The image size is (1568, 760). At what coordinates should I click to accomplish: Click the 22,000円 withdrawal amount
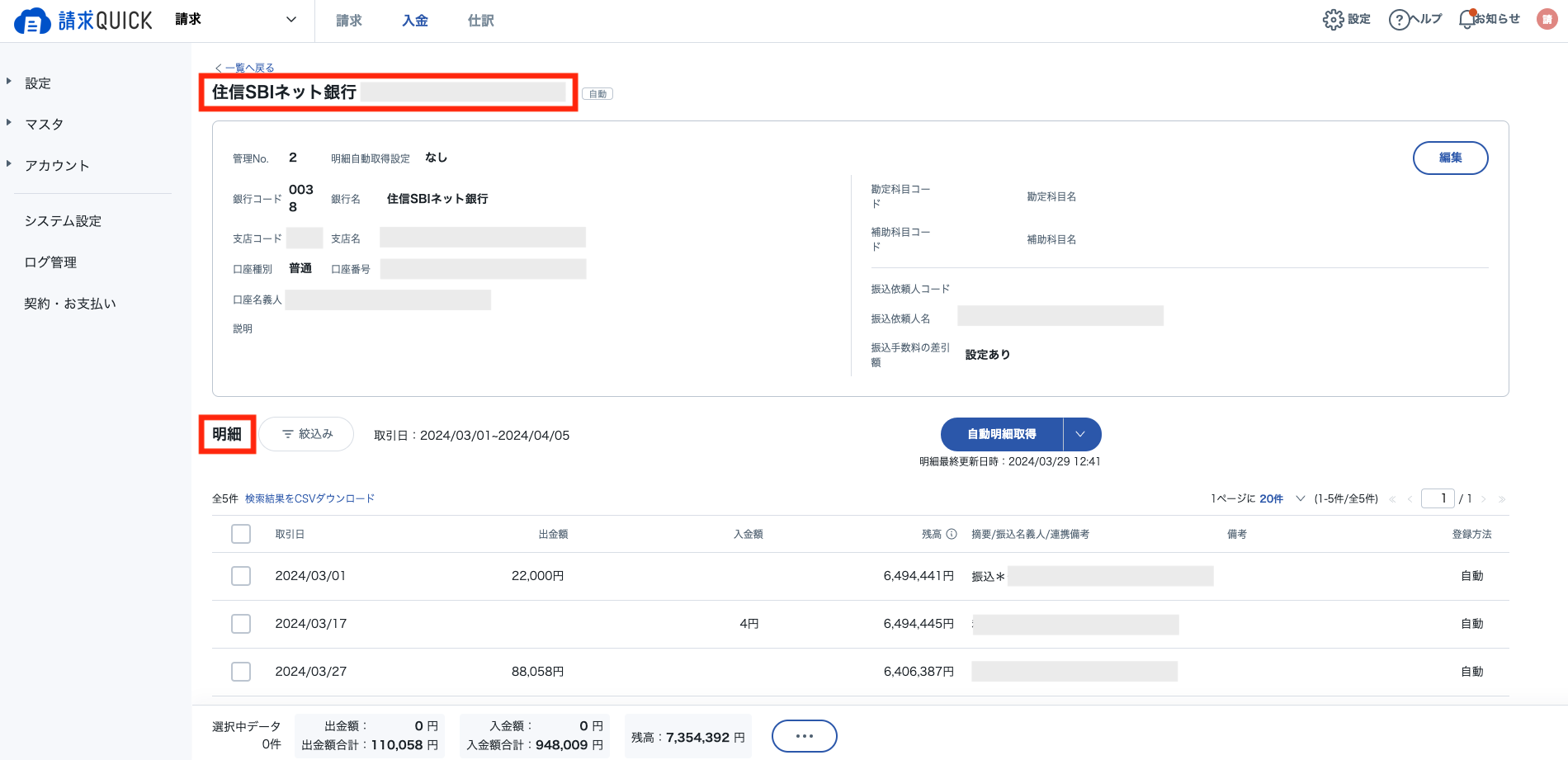[x=537, y=576]
